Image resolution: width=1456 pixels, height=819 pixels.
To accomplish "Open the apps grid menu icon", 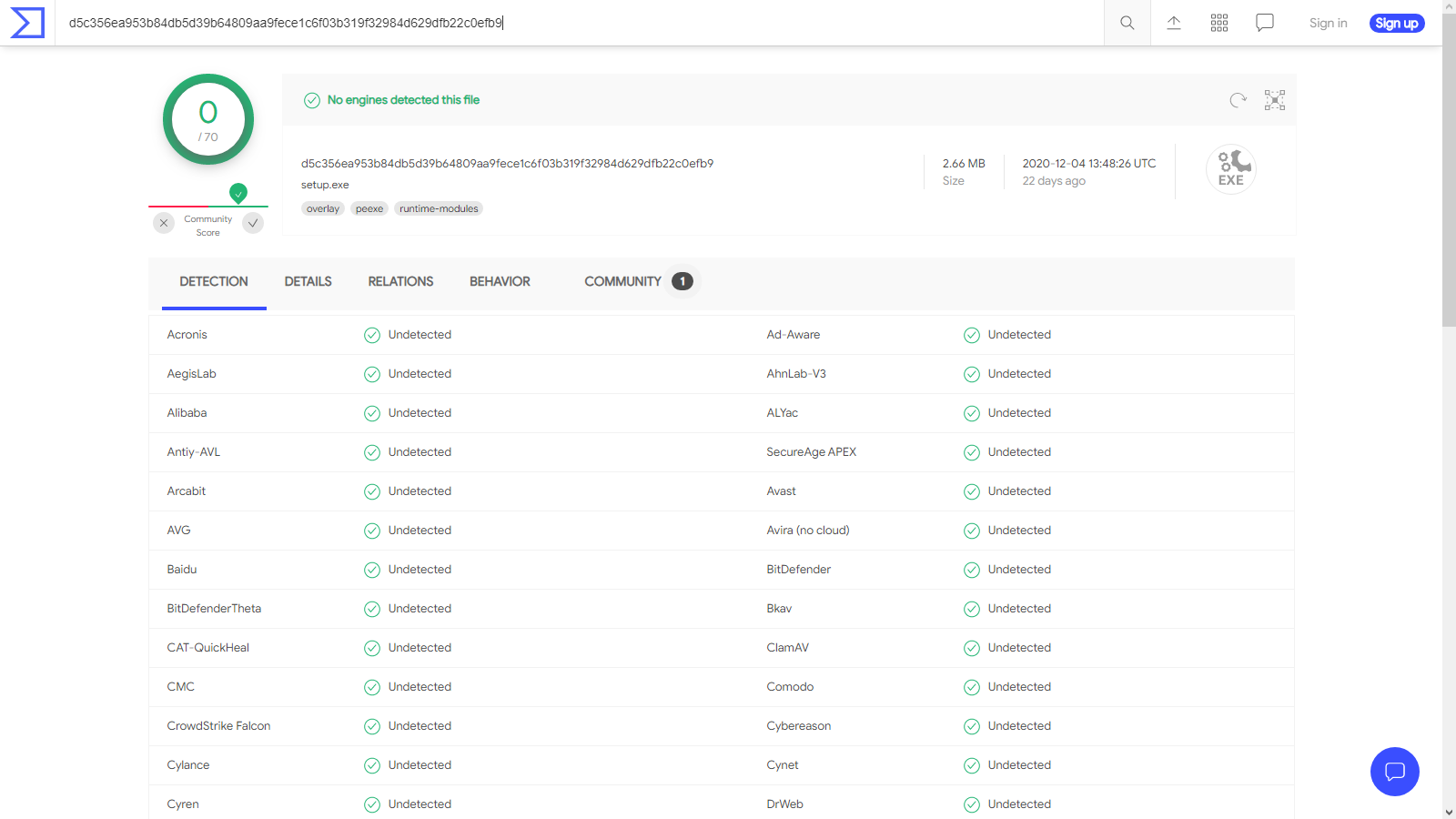I will click(1219, 23).
